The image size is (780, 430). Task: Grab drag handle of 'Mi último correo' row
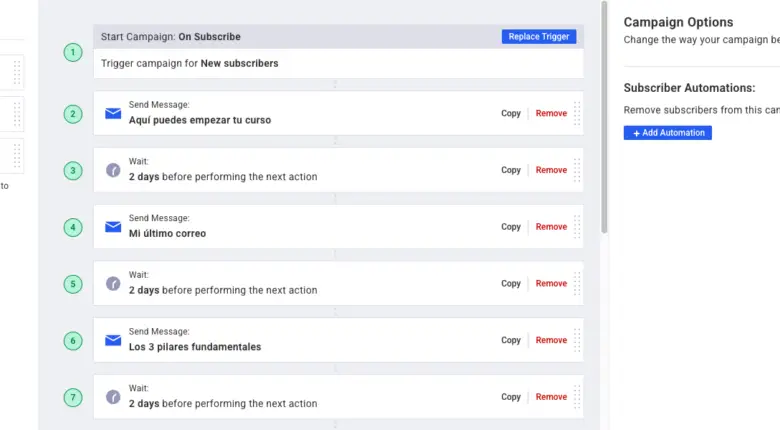pos(577,227)
